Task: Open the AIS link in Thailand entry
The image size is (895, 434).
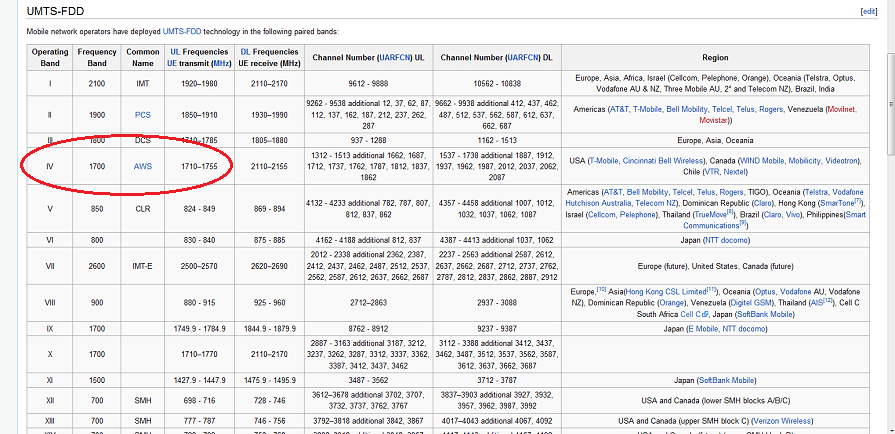Action: (817, 303)
